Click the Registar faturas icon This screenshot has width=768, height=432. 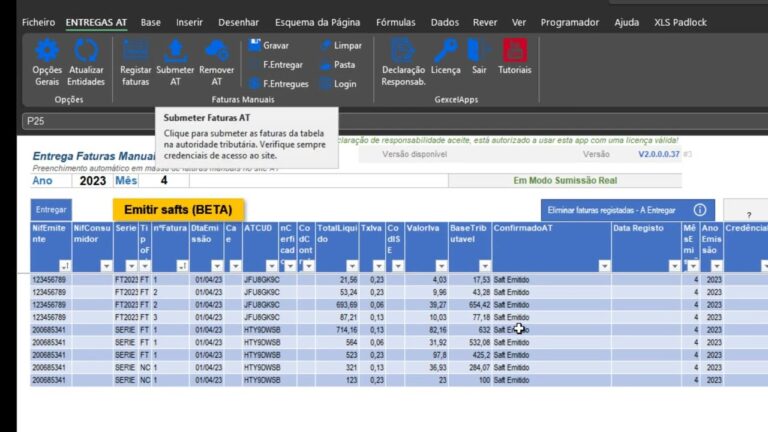click(x=135, y=52)
